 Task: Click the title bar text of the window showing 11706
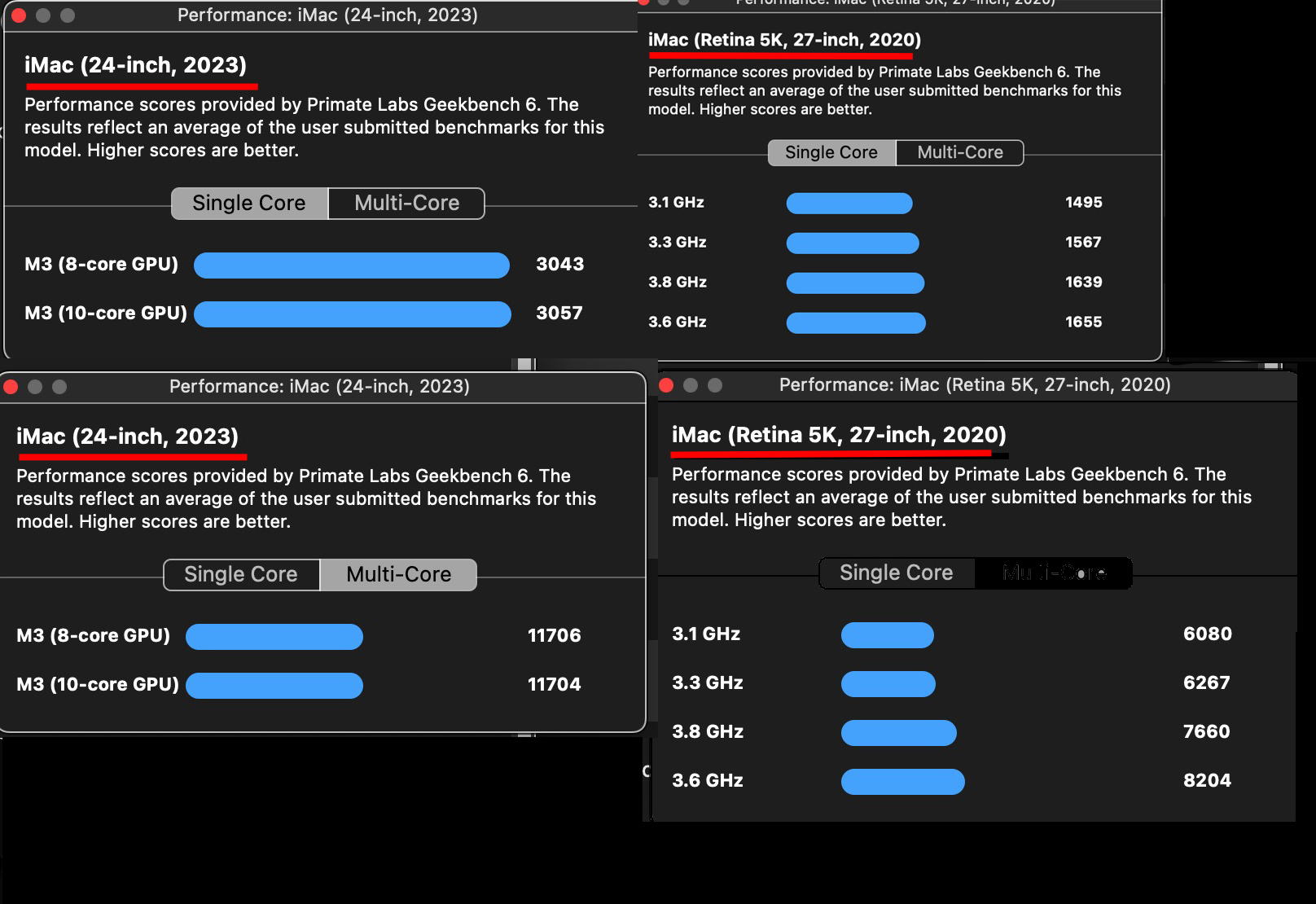319,387
